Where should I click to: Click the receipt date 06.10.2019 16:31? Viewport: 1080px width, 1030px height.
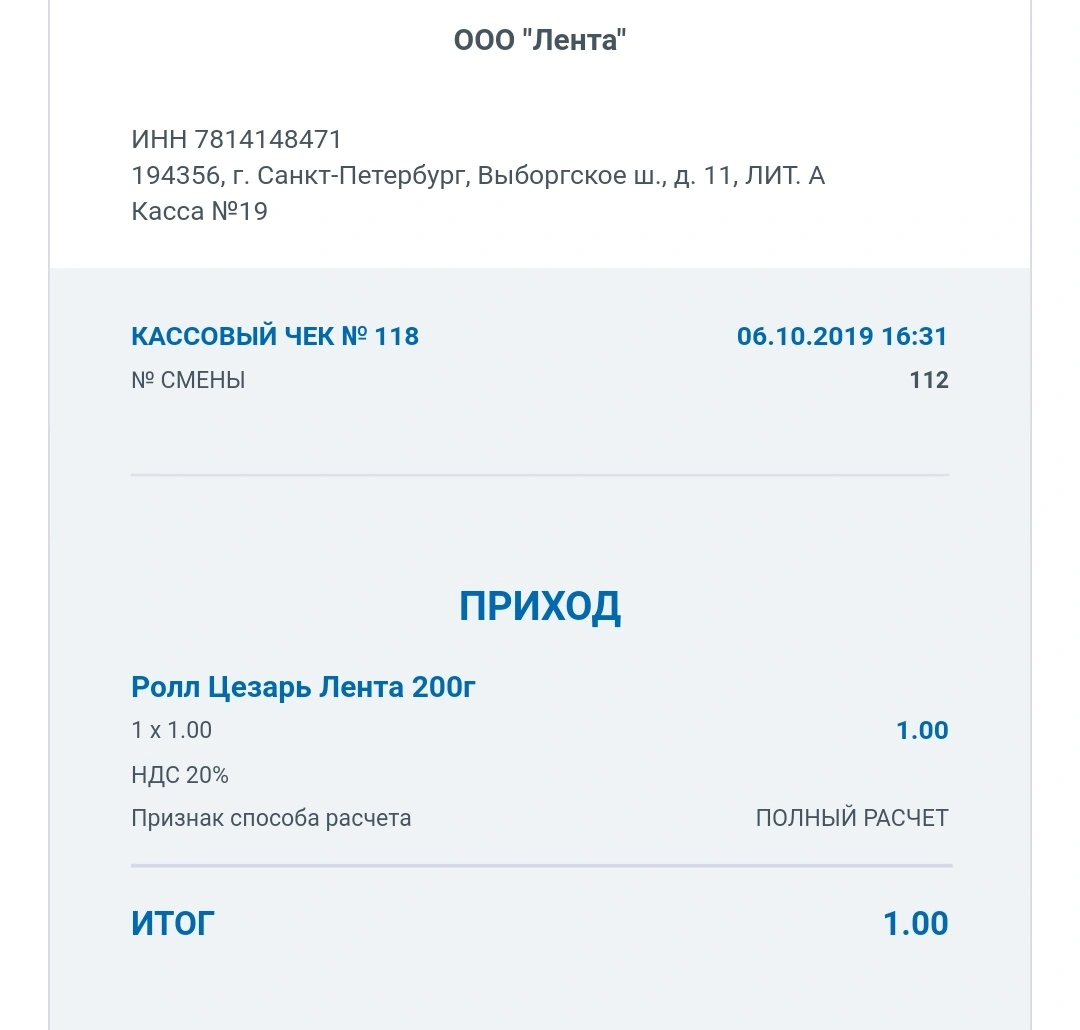(842, 336)
